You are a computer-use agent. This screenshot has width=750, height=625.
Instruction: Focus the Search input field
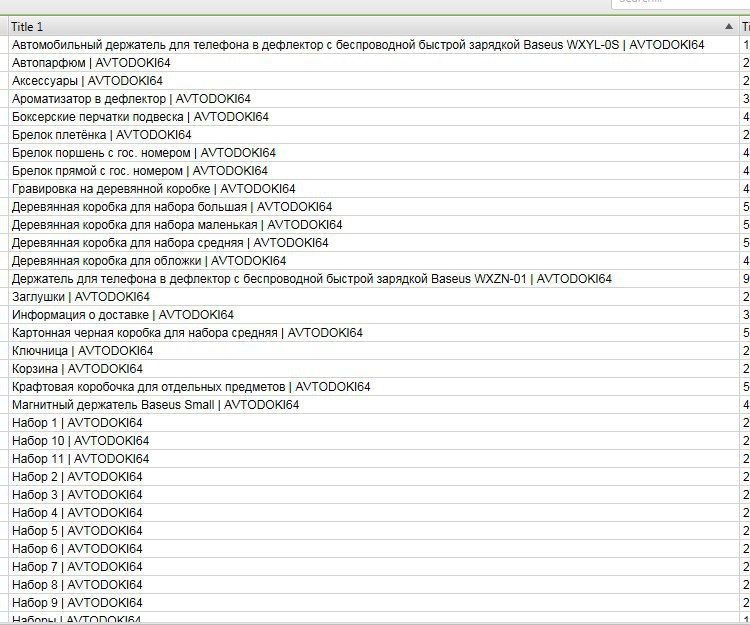point(681,3)
